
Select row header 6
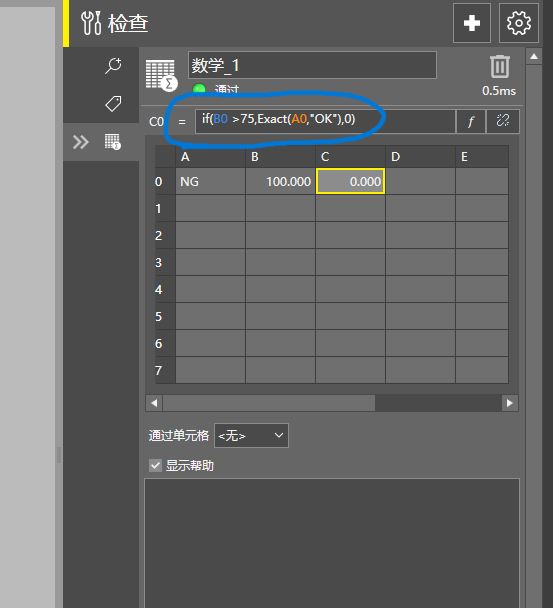pos(165,343)
